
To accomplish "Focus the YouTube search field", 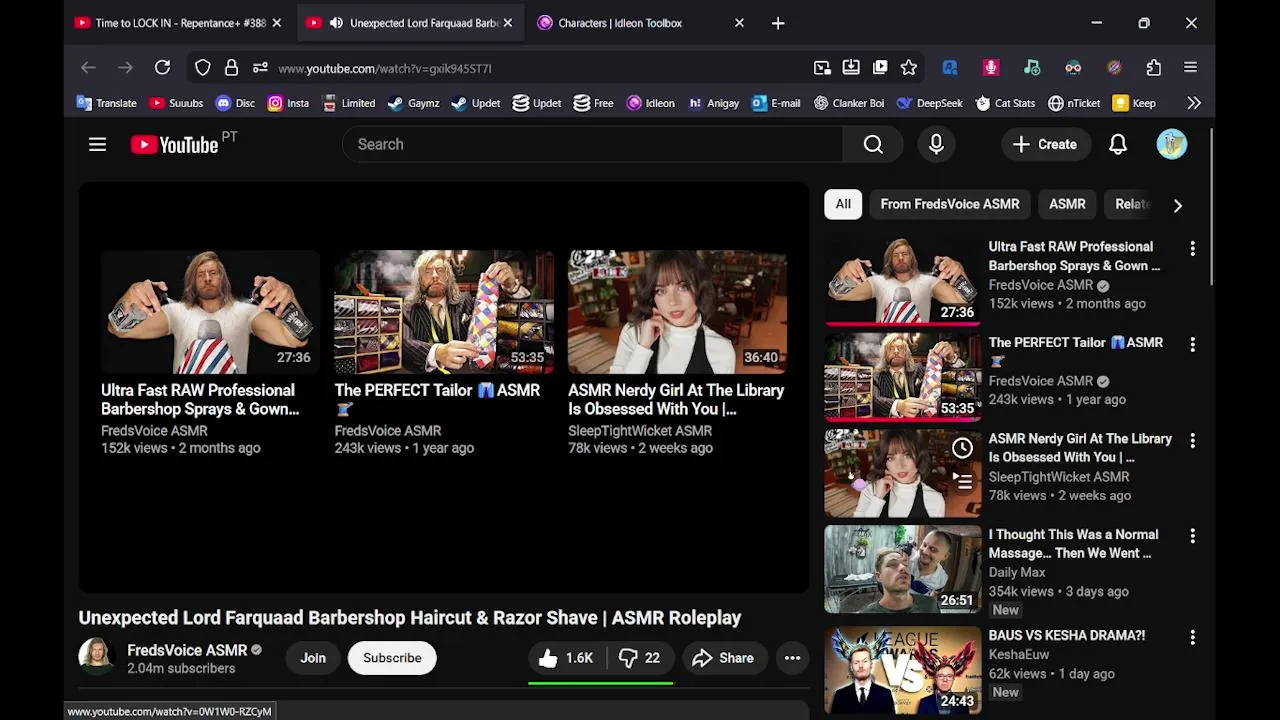I will click(592, 144).
